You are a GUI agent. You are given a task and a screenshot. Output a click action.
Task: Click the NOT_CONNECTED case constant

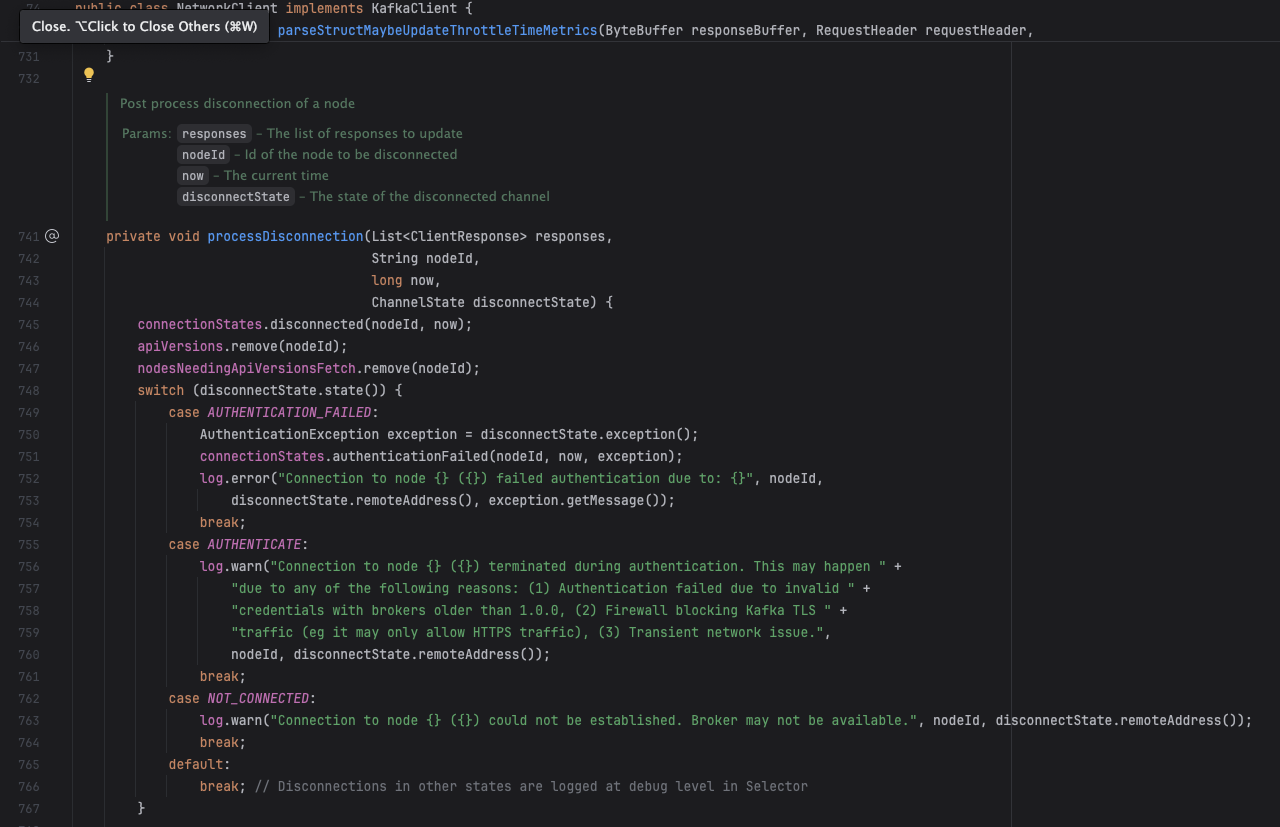pos(258,698)
